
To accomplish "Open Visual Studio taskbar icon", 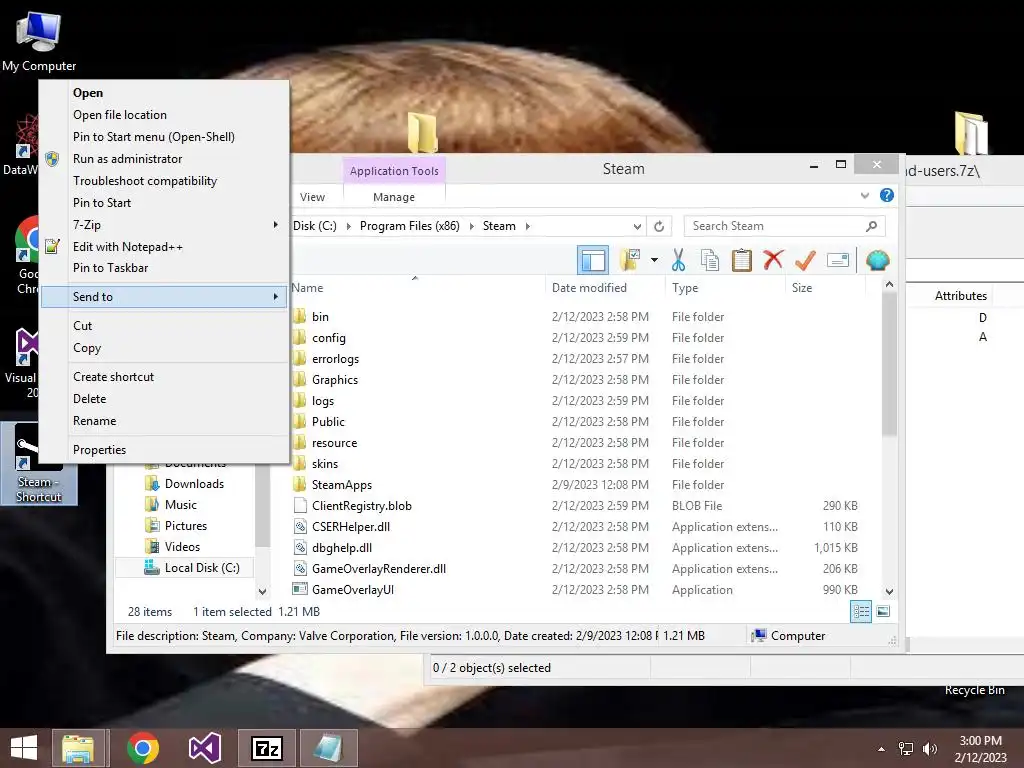I will 205,748.
